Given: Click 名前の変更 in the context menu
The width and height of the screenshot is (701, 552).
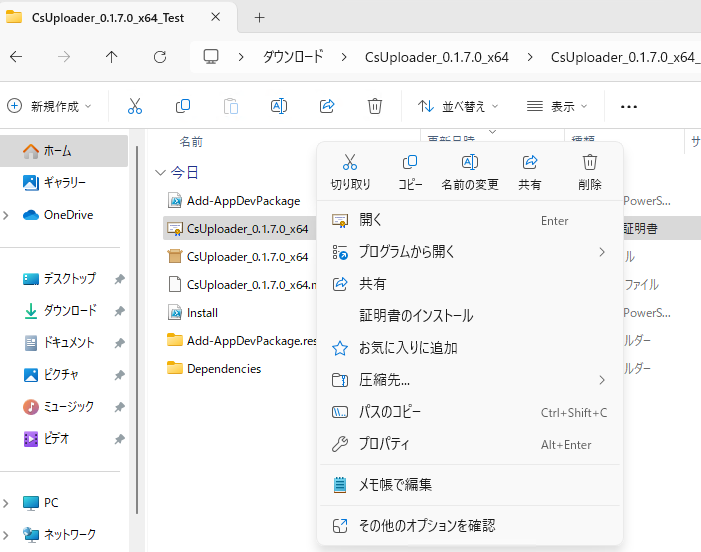Looking at the screenshot, I should [470, 173].
